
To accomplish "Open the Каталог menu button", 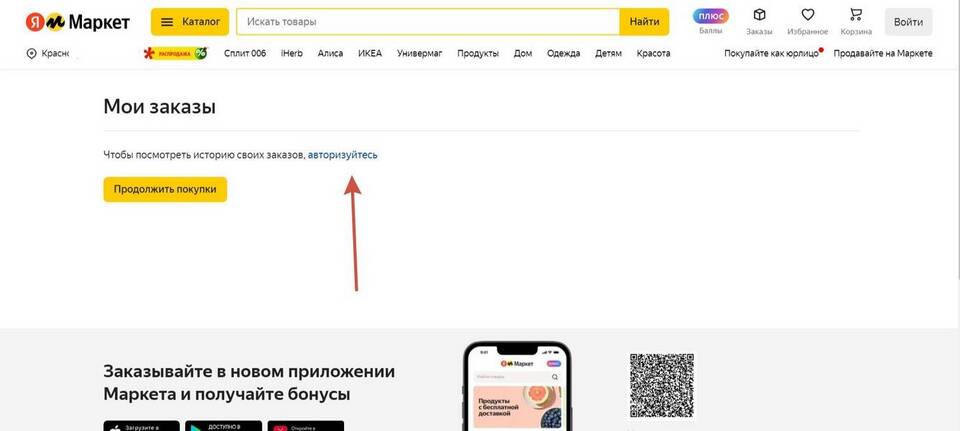I will tap(190, 22).
